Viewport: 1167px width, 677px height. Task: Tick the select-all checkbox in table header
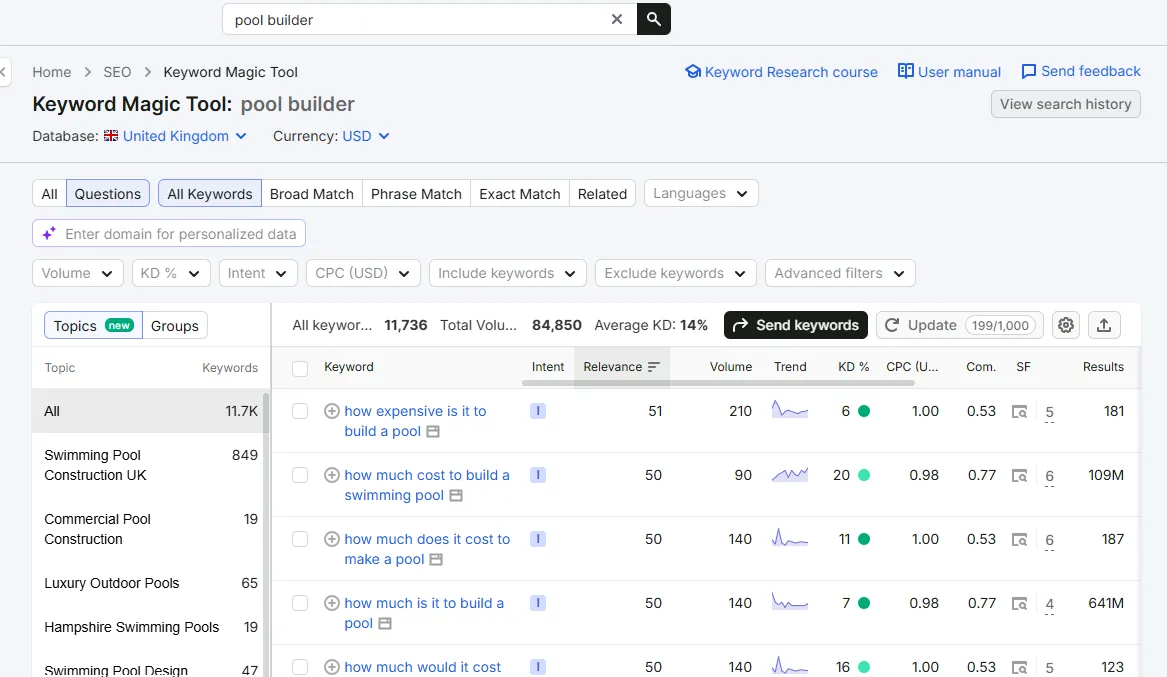(x=300, y=368)
